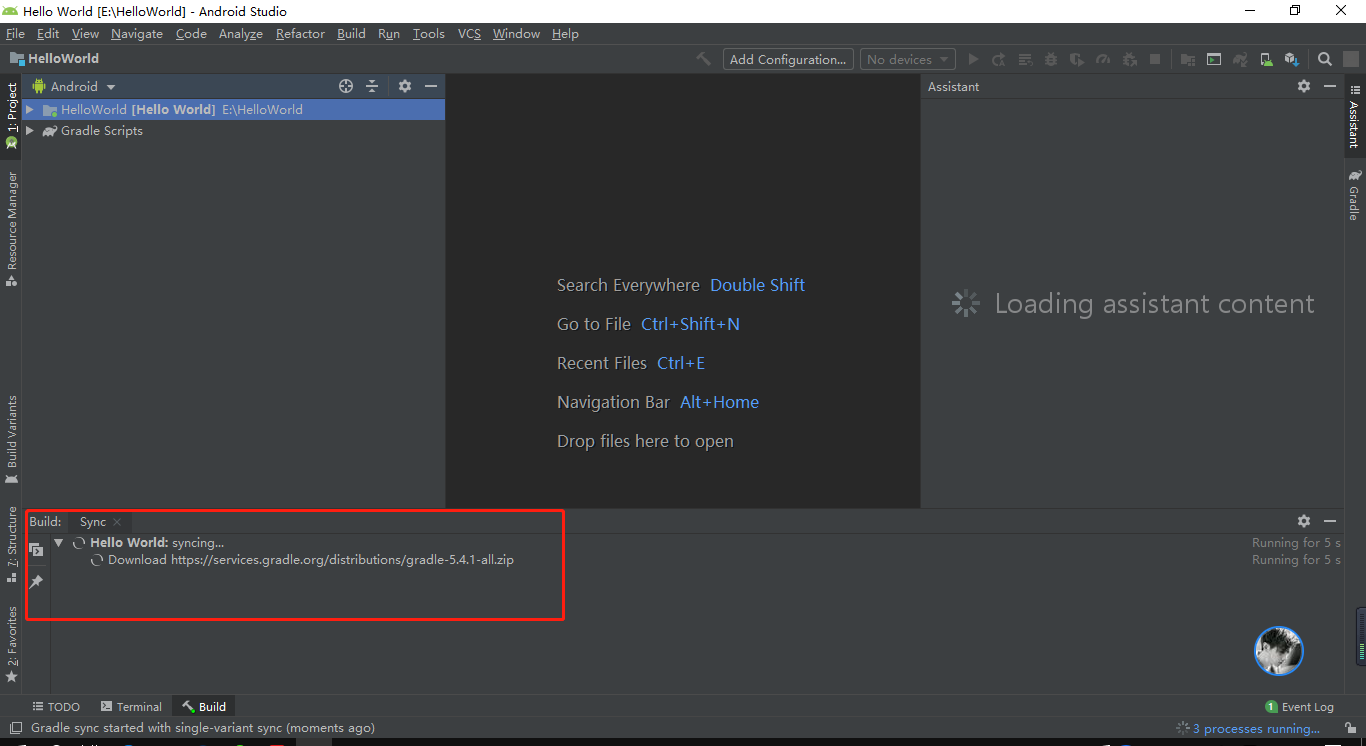The height and width of the screenshot is (746, 1366).
Task: Open Build panel gear options
Action: (x=1304, y=521)
